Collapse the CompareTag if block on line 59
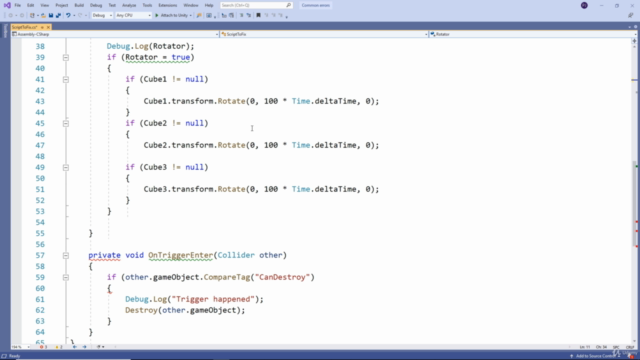The width and height of the screenshot is (640, 360). click(66, 278)
